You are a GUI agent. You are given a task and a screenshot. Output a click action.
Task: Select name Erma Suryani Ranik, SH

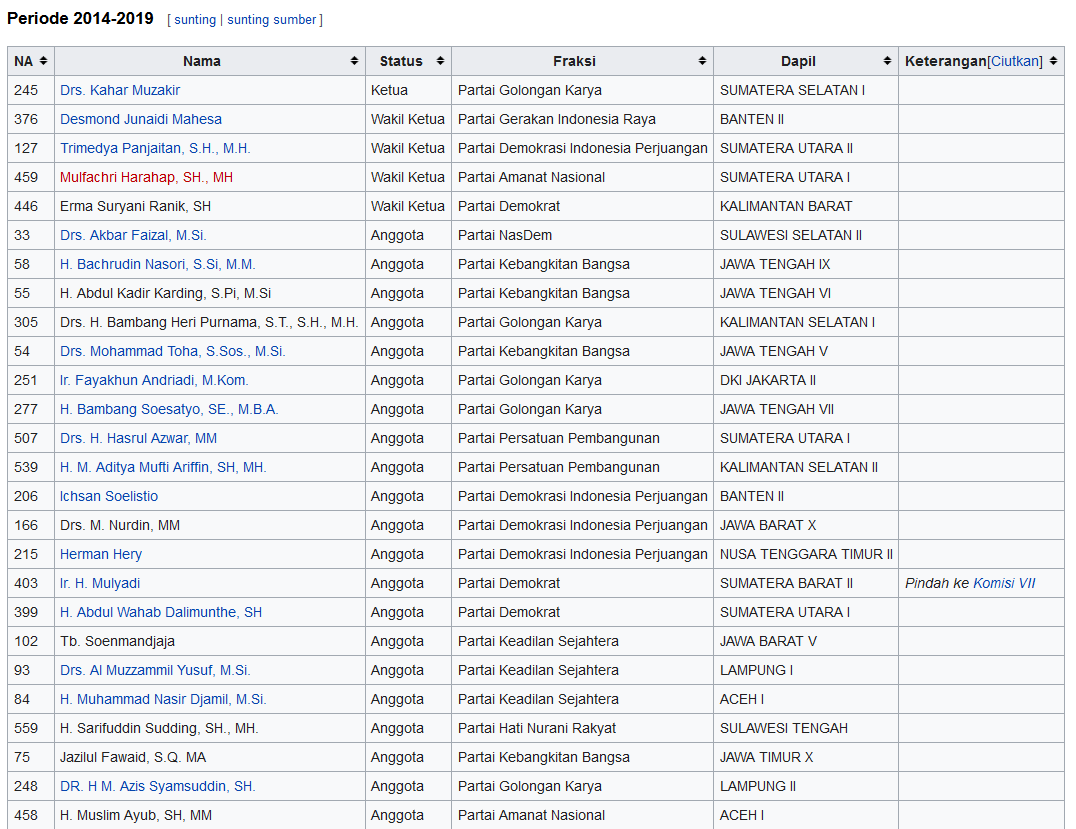(135, 207)
